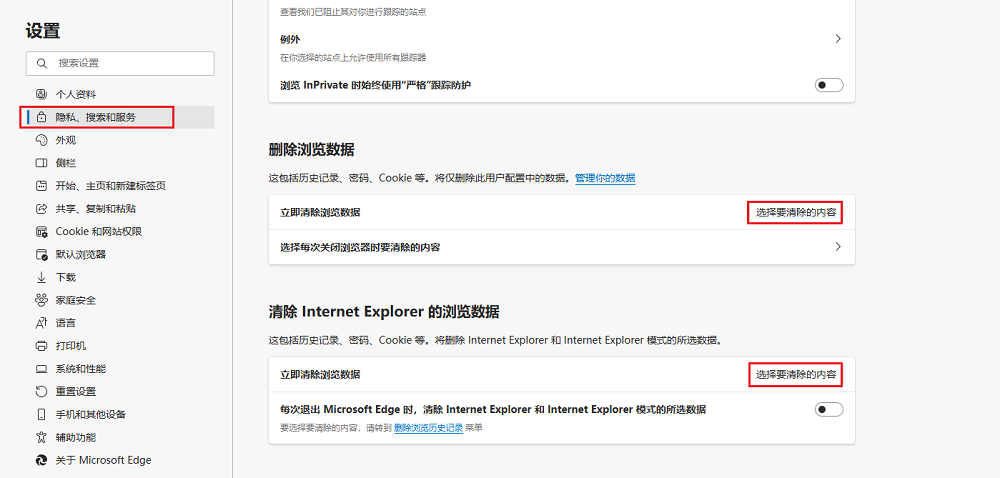
Task: Click the lock icon for 隐私、搜索和服务
Action: coord(41,117)
